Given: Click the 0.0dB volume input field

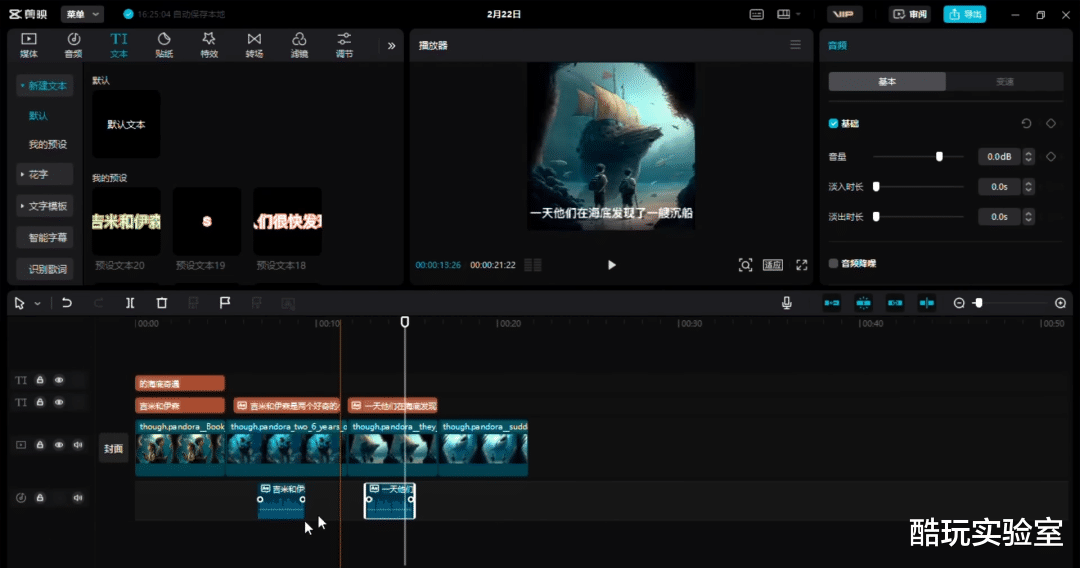Looking at the screenshot, I should (x=999, y=156).
